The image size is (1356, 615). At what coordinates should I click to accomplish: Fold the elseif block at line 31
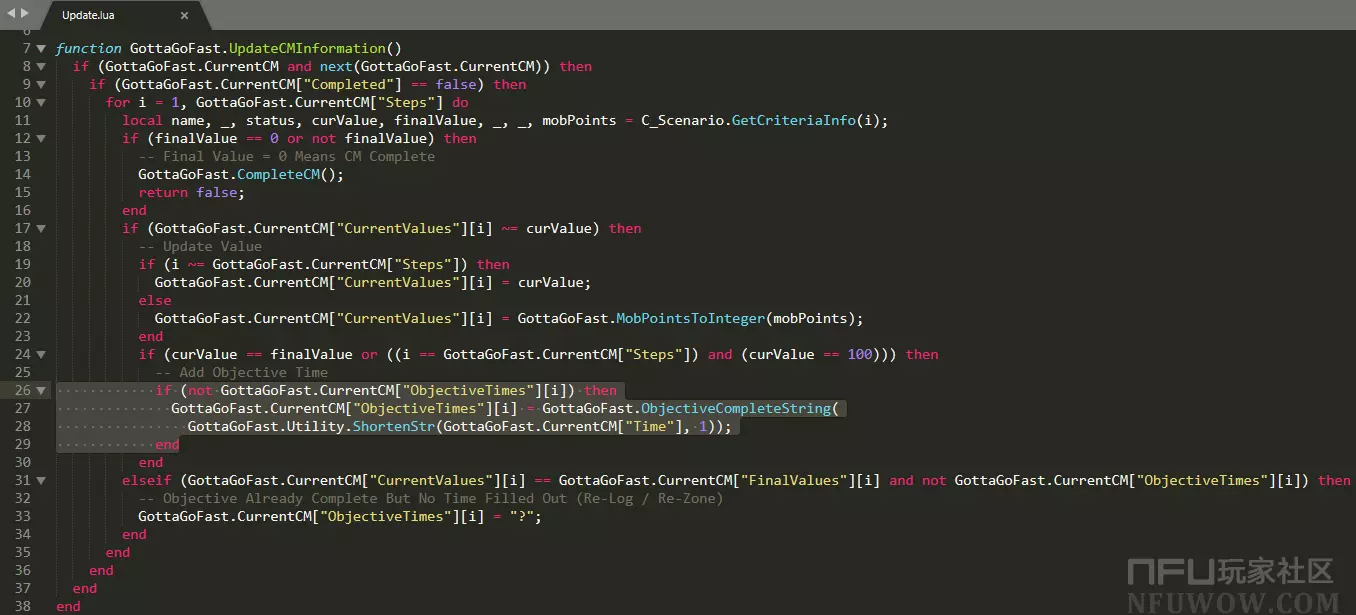[x=41, y=481]
